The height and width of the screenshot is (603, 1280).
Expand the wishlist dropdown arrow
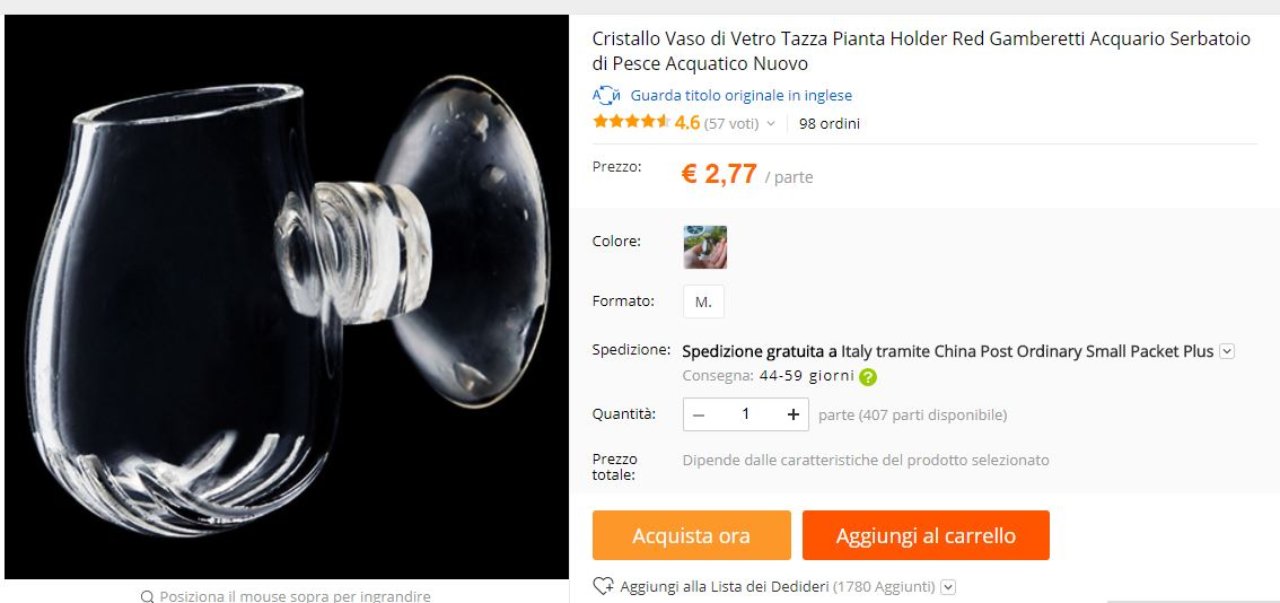(948, 587)
